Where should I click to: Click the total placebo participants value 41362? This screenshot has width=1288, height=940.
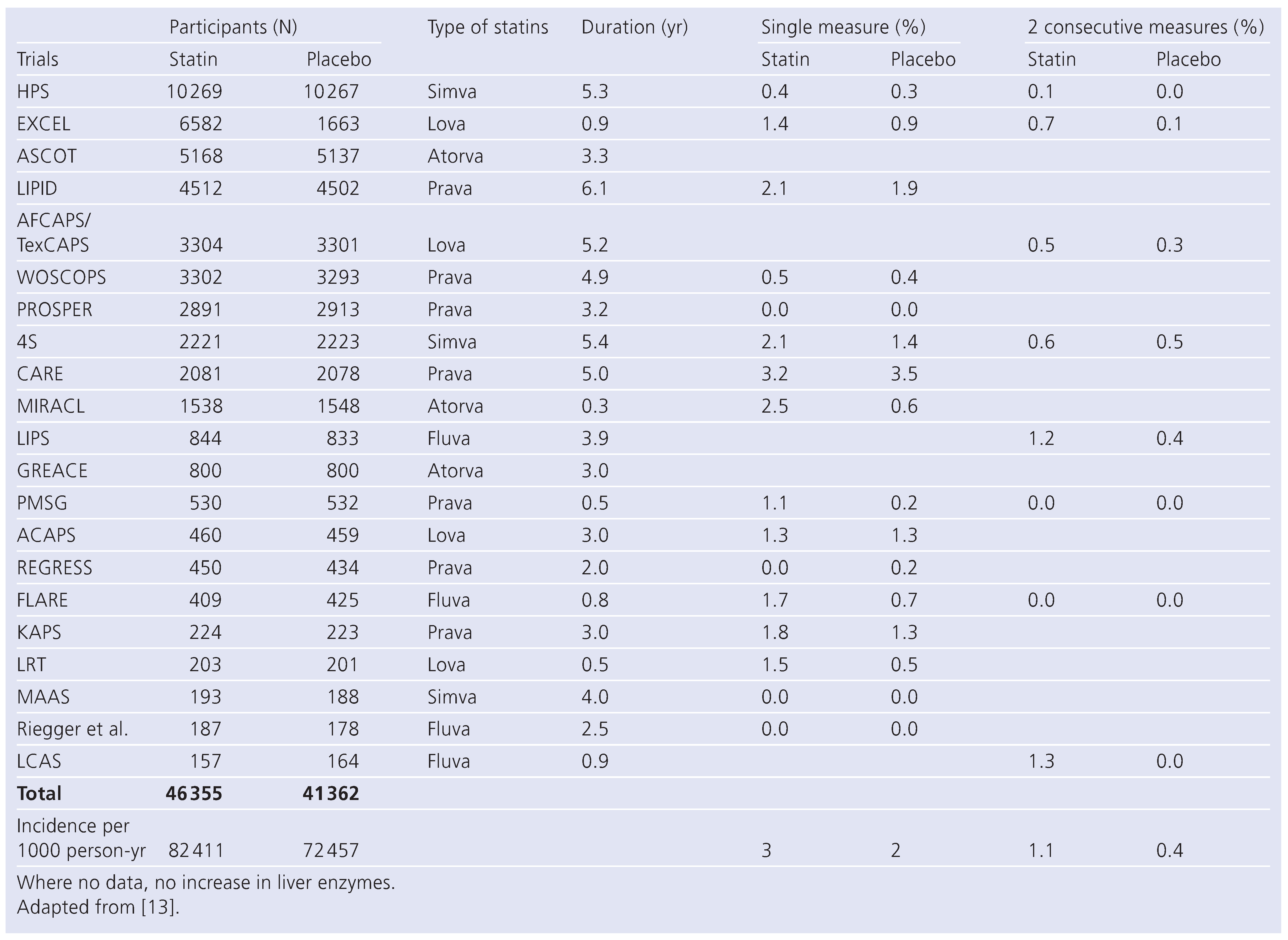click(x=331, y=794)
